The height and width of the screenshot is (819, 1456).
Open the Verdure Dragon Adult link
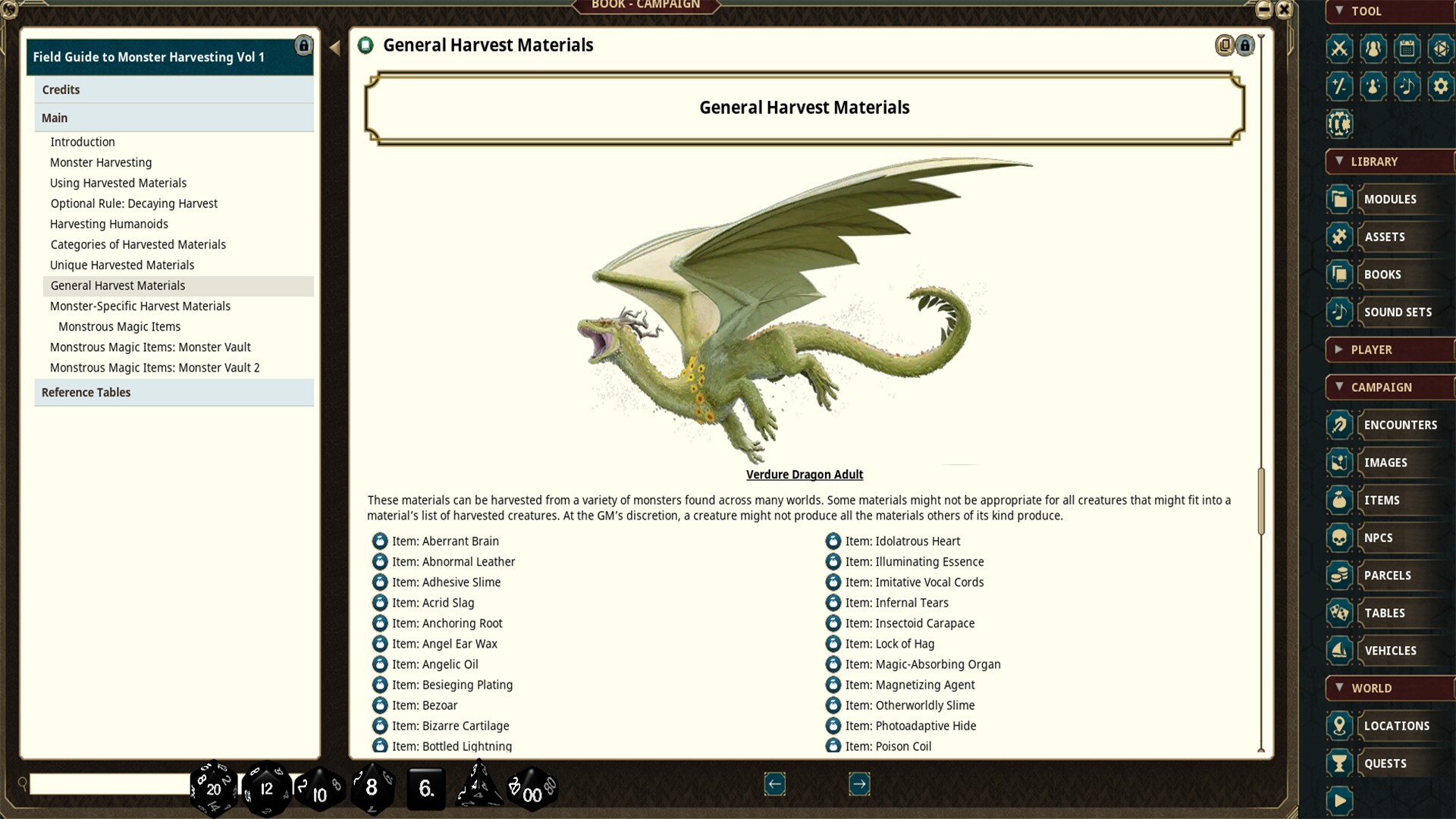pyautogui.click(x=805, y=474)
